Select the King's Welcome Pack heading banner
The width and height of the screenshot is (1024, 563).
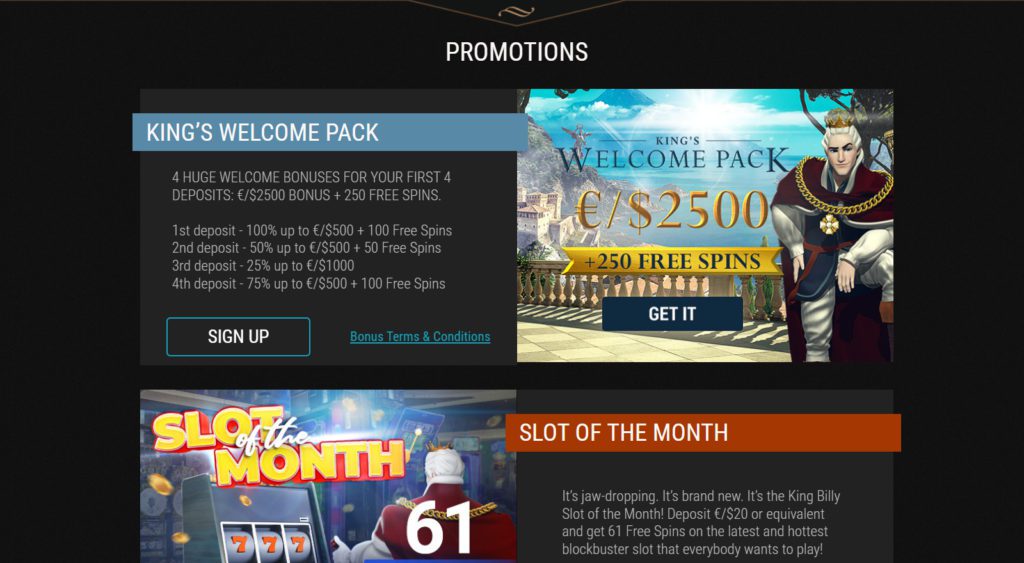tap(330, 132)
